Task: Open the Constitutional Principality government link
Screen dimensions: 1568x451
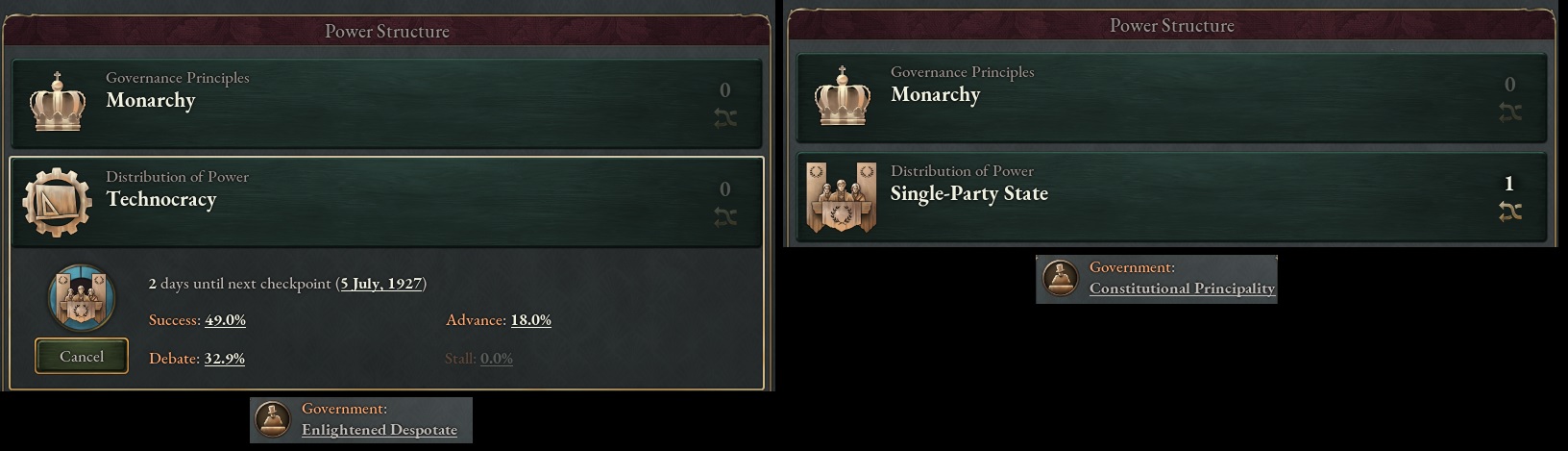Action: point(1182,288)
